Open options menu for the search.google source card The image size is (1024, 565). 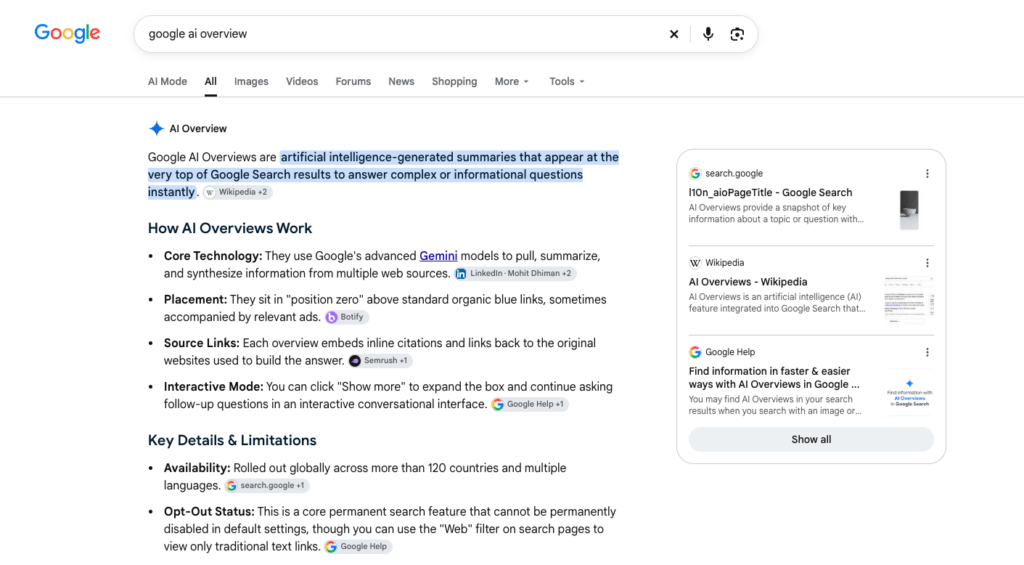pos(927,174)
